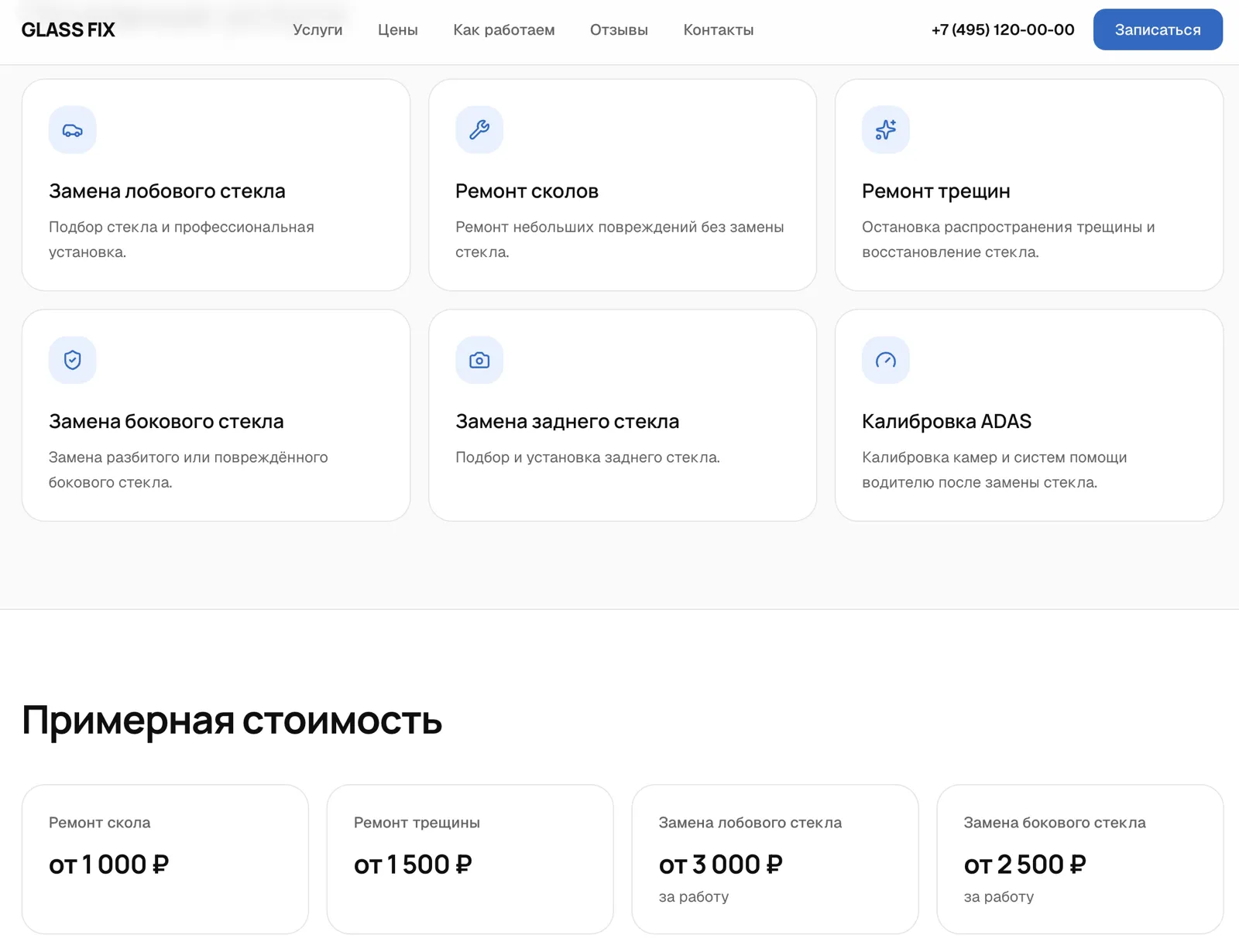This screenshot has height=952, width=1239.
Task: Click description Подбор и установка заднего стекла
Action: pyautogui.click(x=588, y=457)
